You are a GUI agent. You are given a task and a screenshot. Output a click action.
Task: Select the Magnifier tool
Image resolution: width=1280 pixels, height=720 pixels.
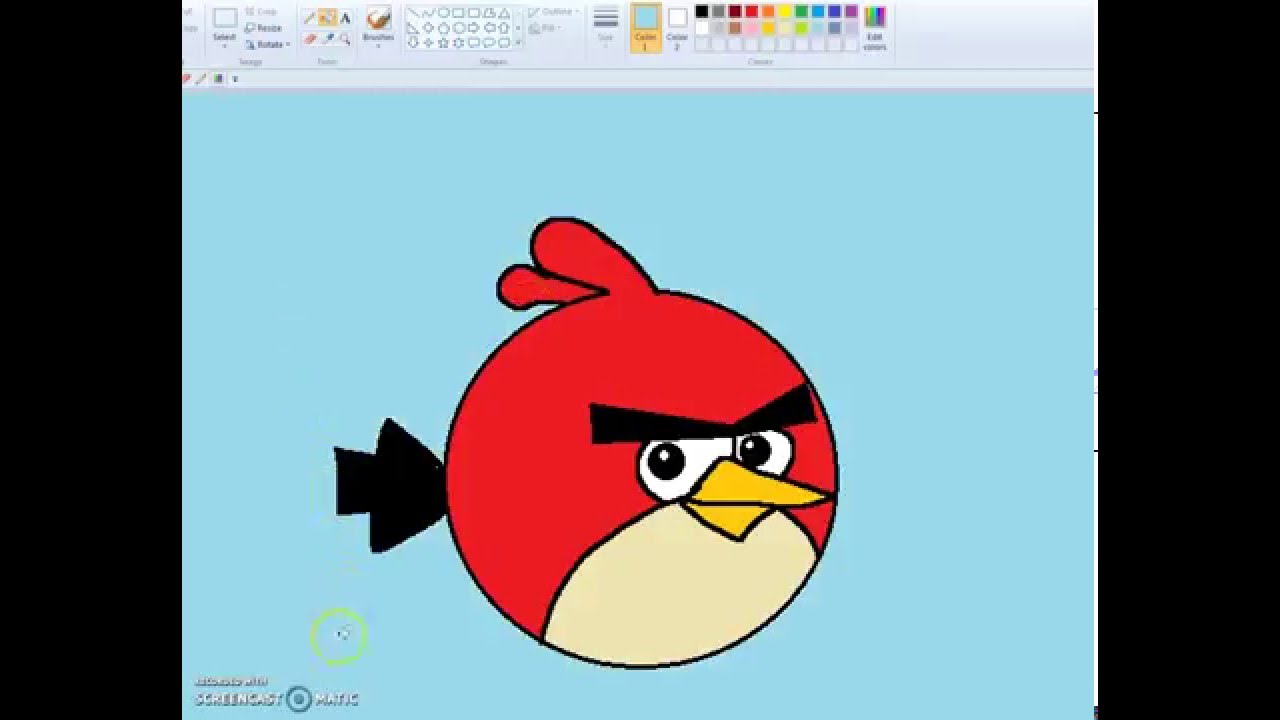pyautogui.click(x=344, y=37)
